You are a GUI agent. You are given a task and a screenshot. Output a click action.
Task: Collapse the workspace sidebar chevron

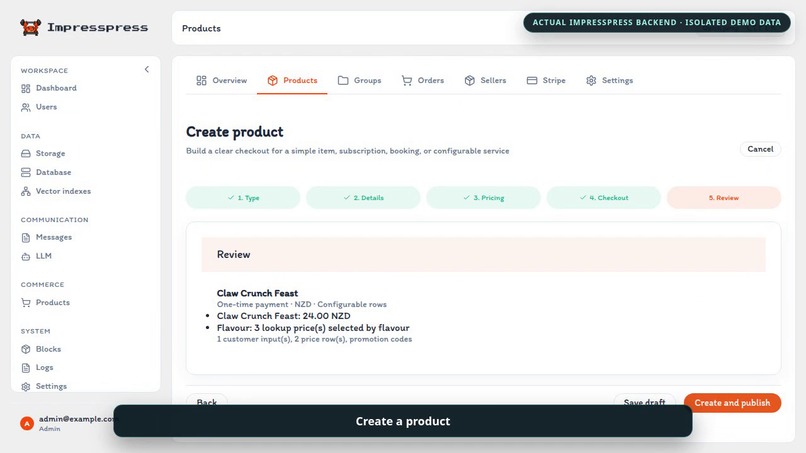coord(146,69)
